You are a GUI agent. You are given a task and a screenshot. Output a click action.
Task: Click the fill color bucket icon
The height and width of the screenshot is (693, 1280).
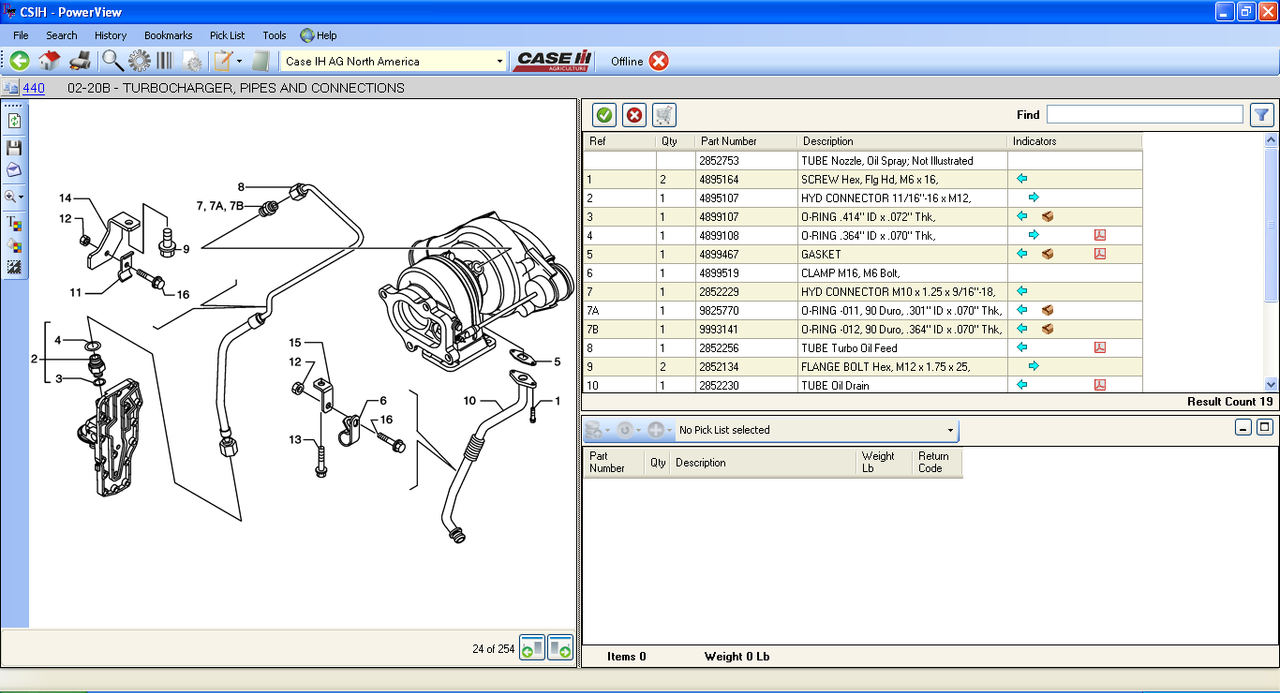[14, 245]
